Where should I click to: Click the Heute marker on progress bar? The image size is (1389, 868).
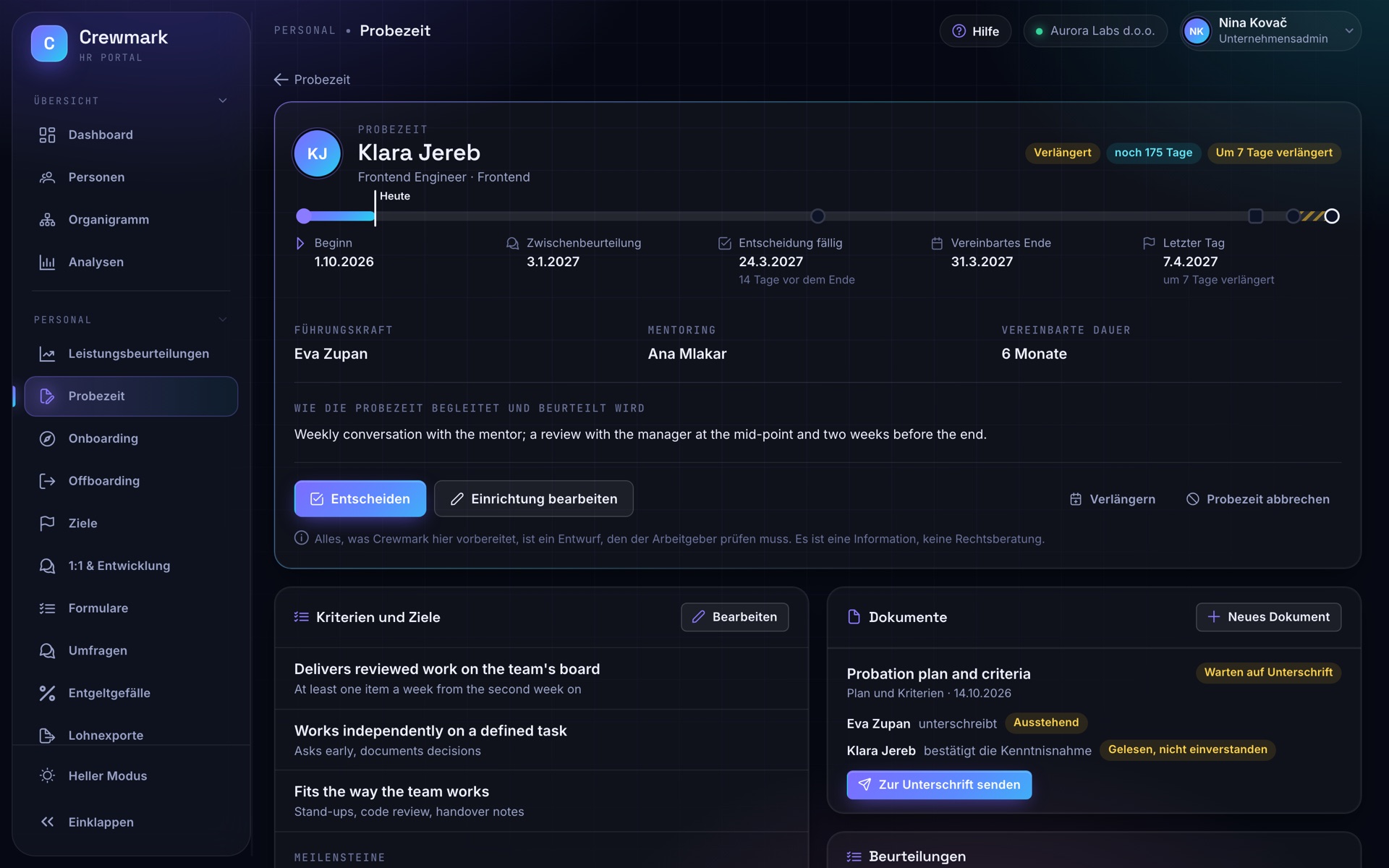(x=375, y=208)
